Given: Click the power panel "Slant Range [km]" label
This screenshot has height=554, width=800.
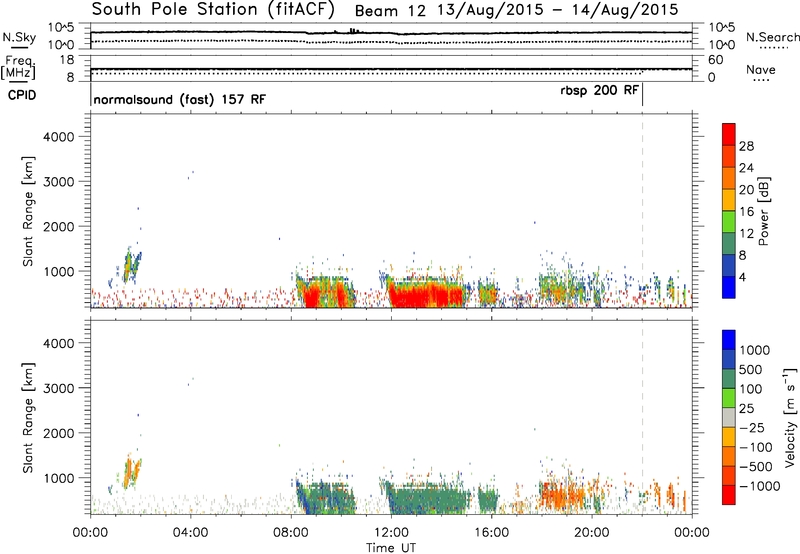Looking at the screenshot, I should tap(28, 211).
